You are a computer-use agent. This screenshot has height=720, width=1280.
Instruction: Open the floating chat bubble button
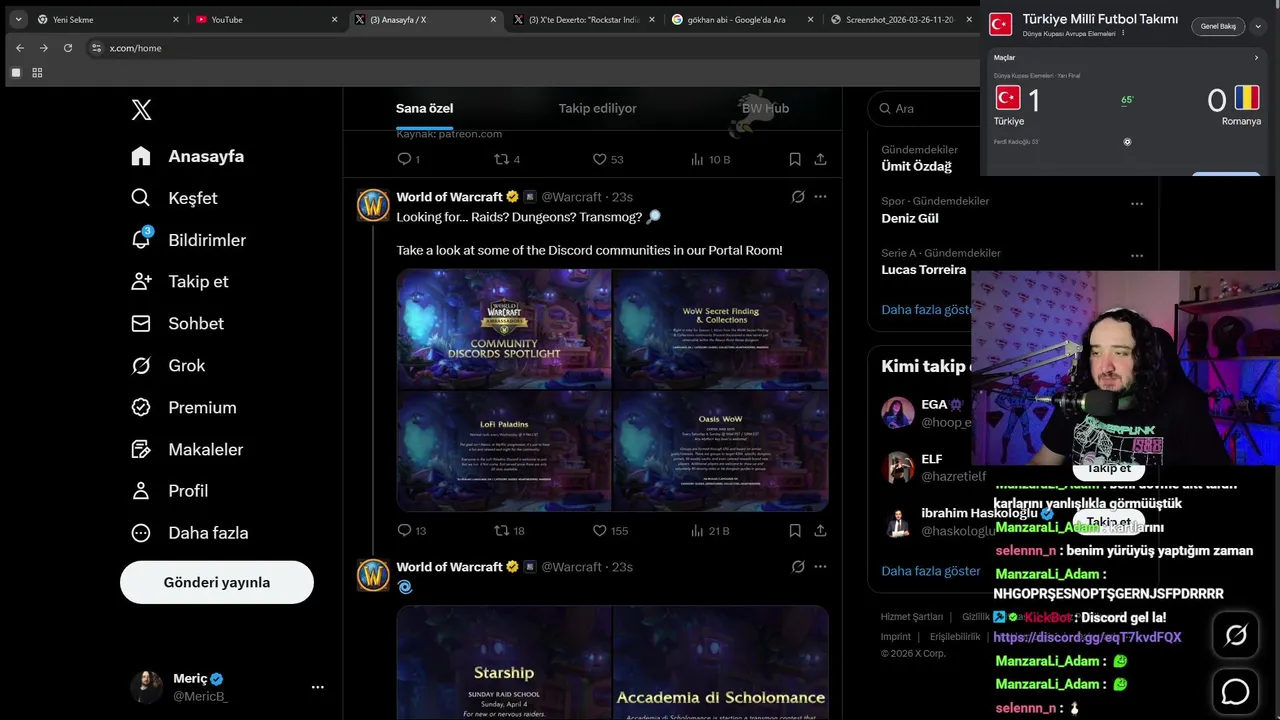[1236, 691]
